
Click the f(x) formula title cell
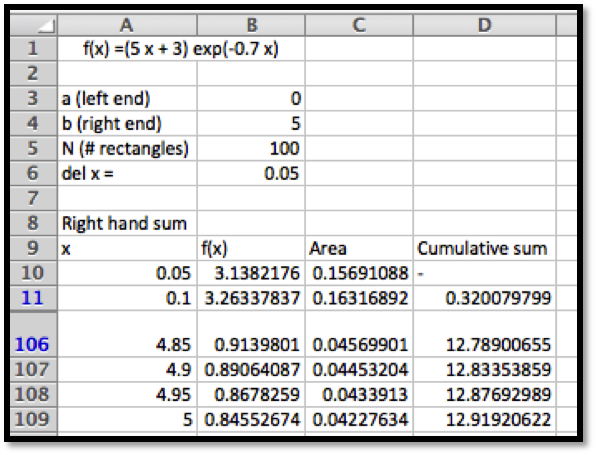tap(181, 49)
